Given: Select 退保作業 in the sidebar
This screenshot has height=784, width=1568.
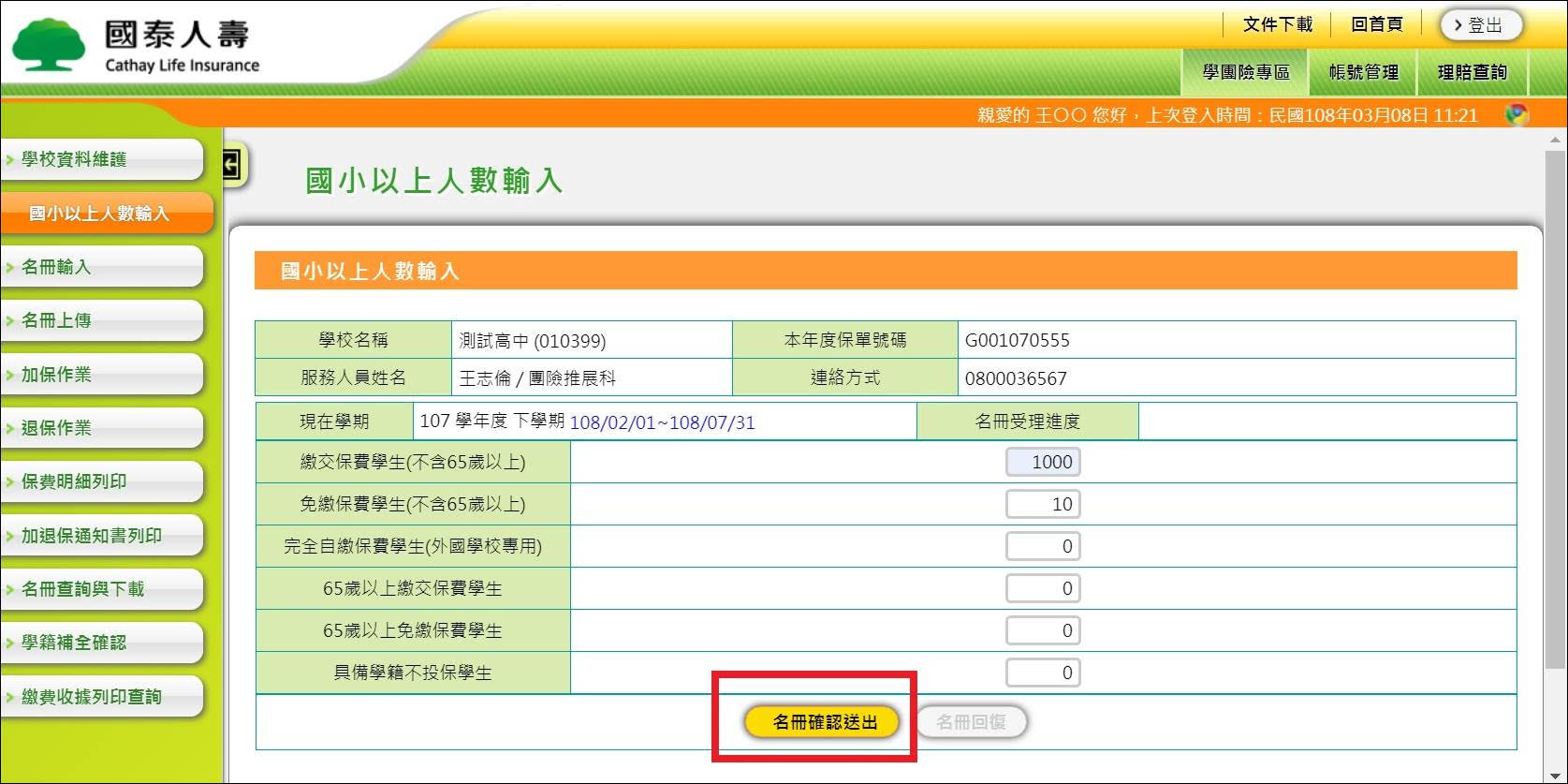Looking at the screenshot, I should coord(101,428).
